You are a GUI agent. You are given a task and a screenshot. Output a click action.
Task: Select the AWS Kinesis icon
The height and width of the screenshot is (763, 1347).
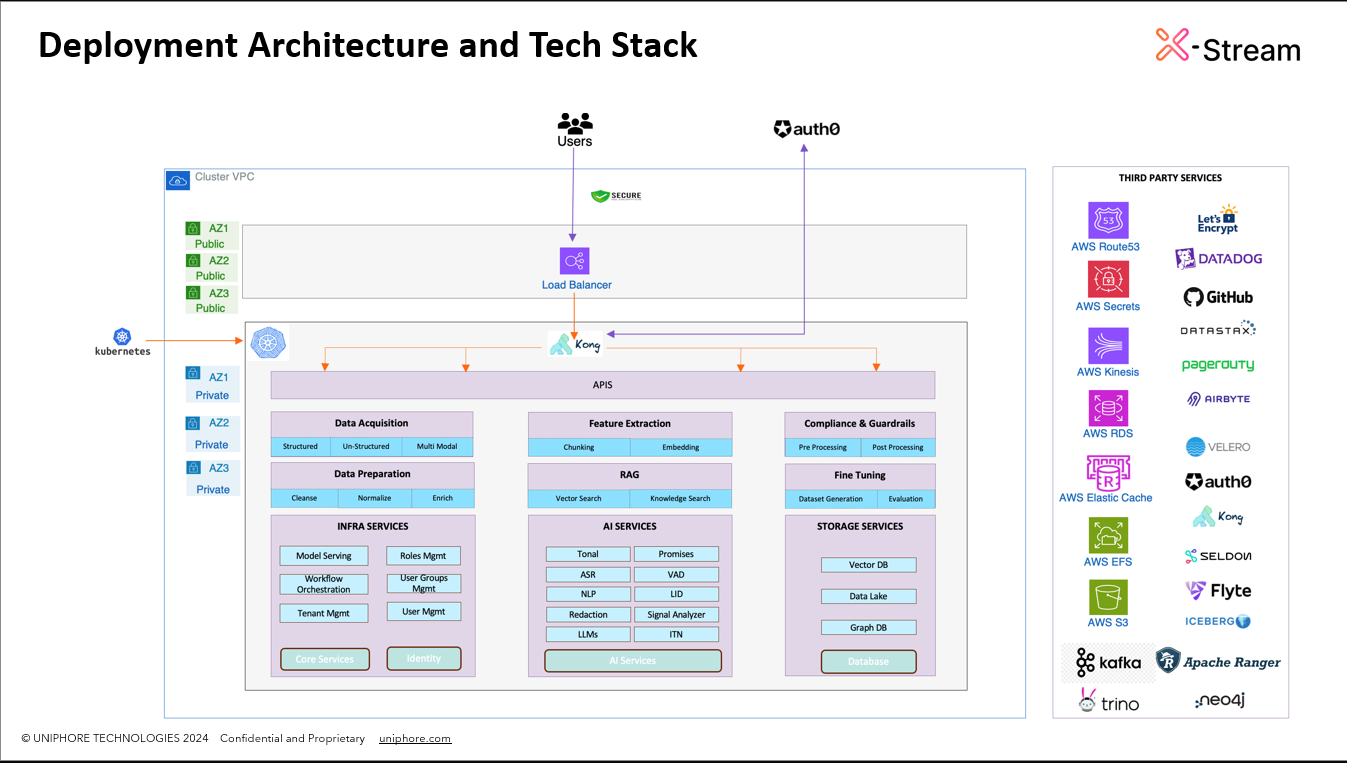(x=1108, y=345)
